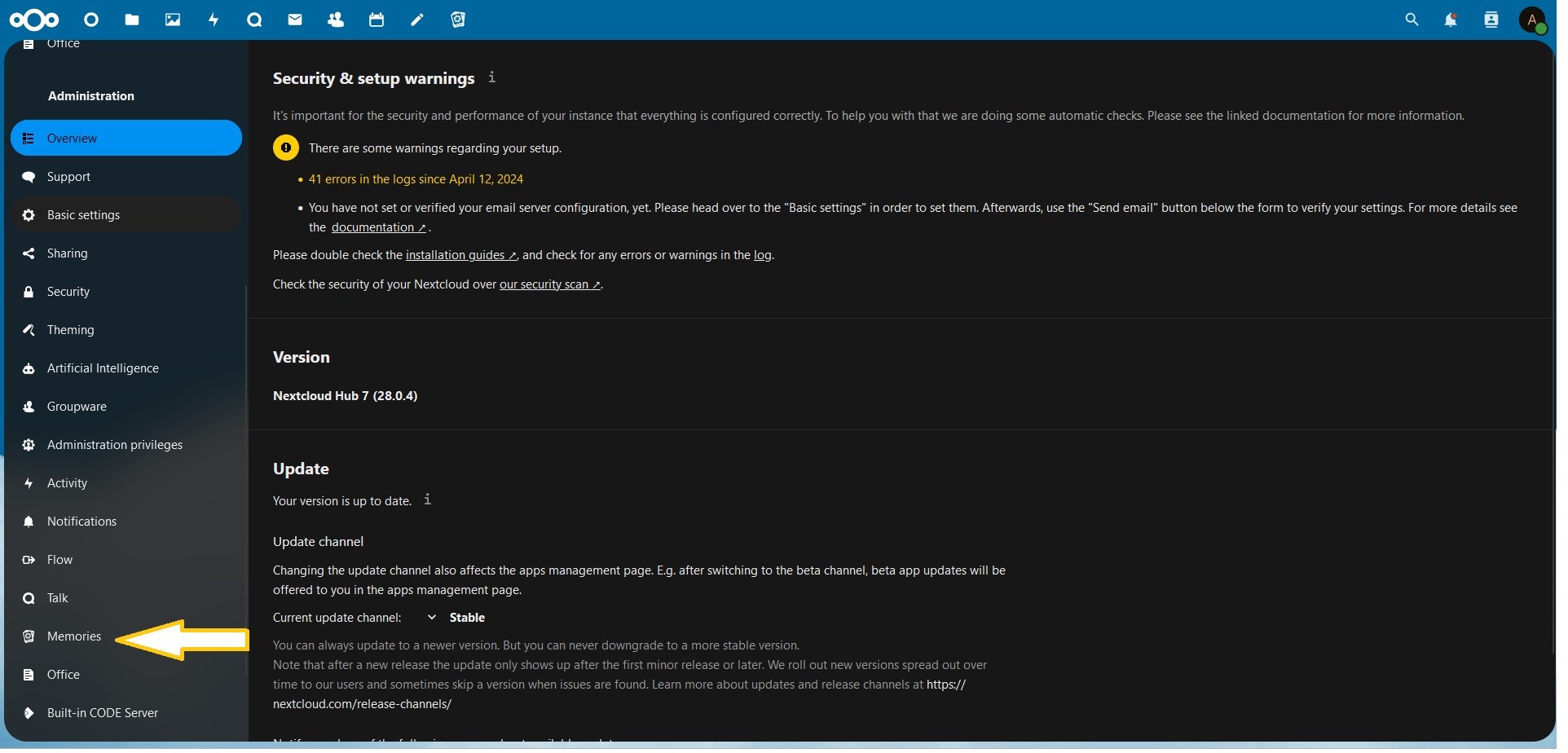1568x753 pixels.
Task: Open the Activity lightning bolt icon
Action: click(x=216, y=20)
